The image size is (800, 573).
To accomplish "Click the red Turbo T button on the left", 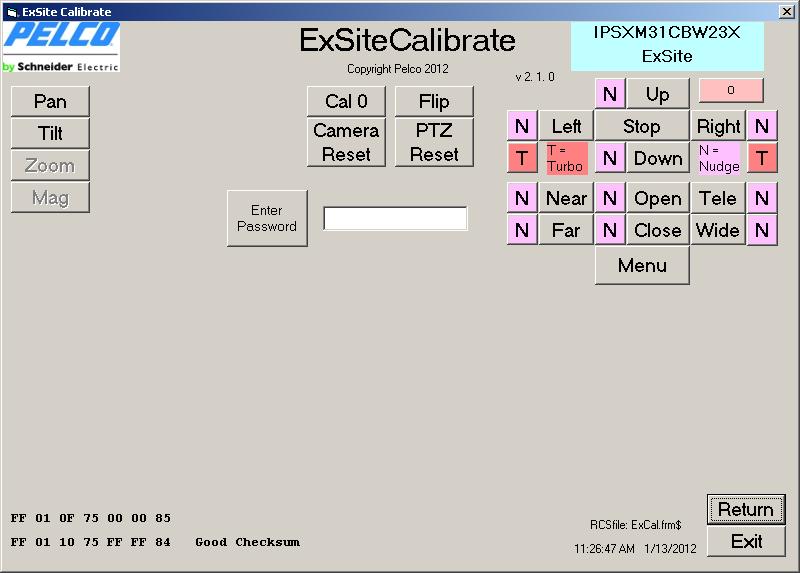I will [x=522, y=158].
